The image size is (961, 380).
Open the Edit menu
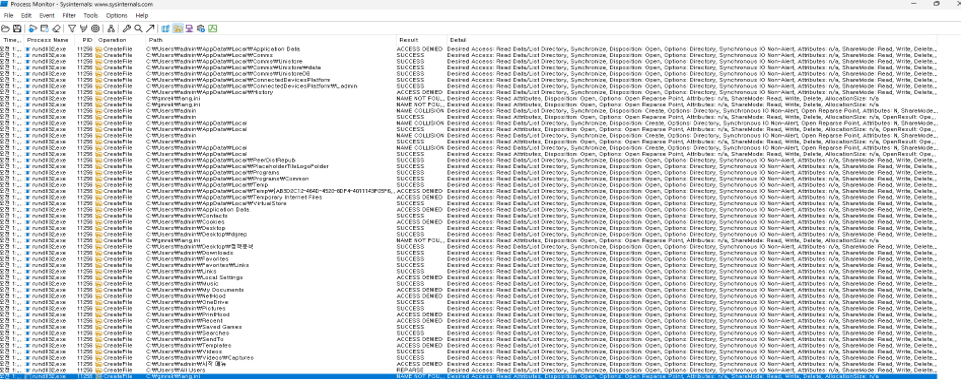pos(26,15)
